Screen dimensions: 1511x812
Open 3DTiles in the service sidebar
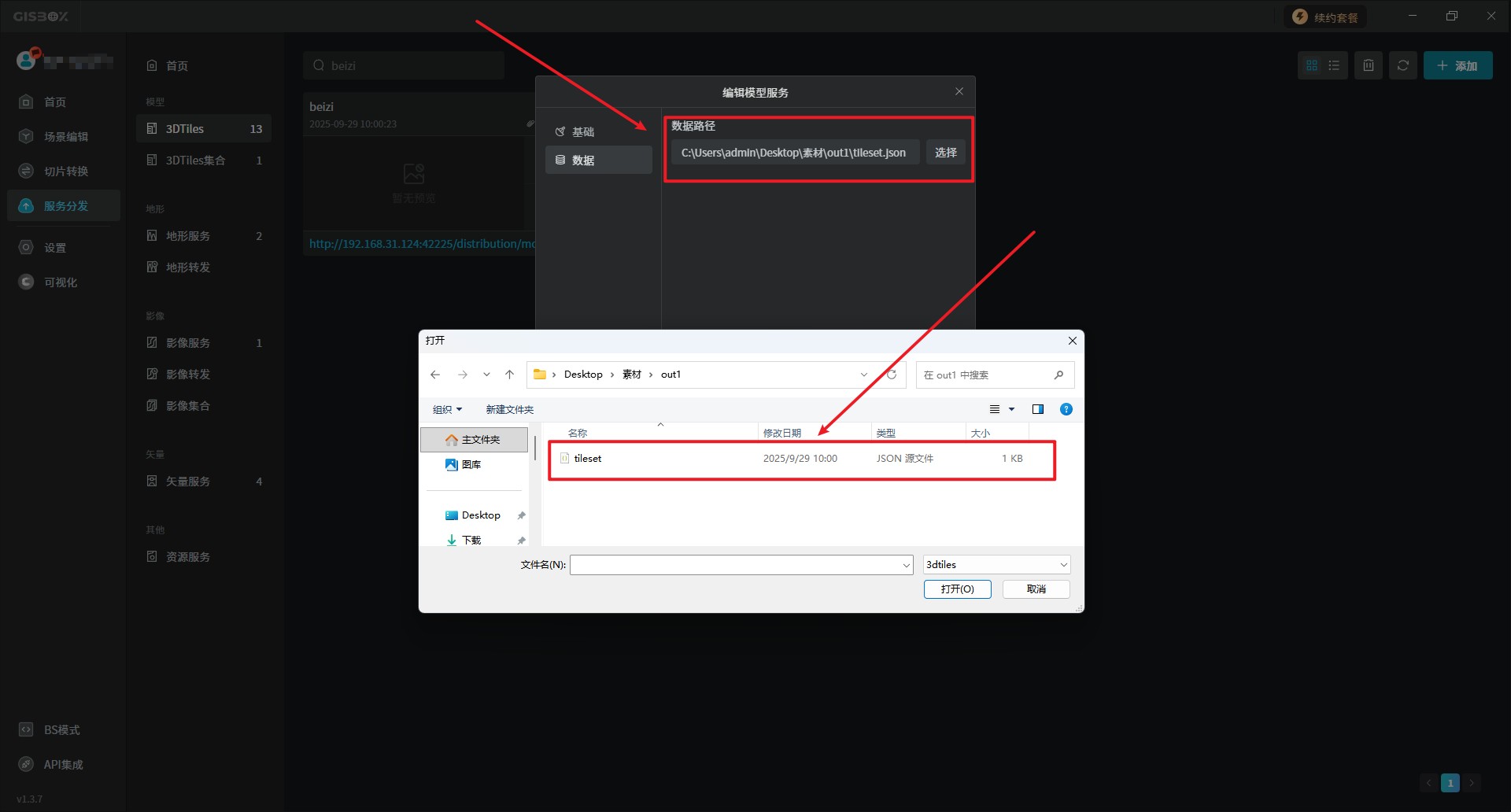[185, 129]
